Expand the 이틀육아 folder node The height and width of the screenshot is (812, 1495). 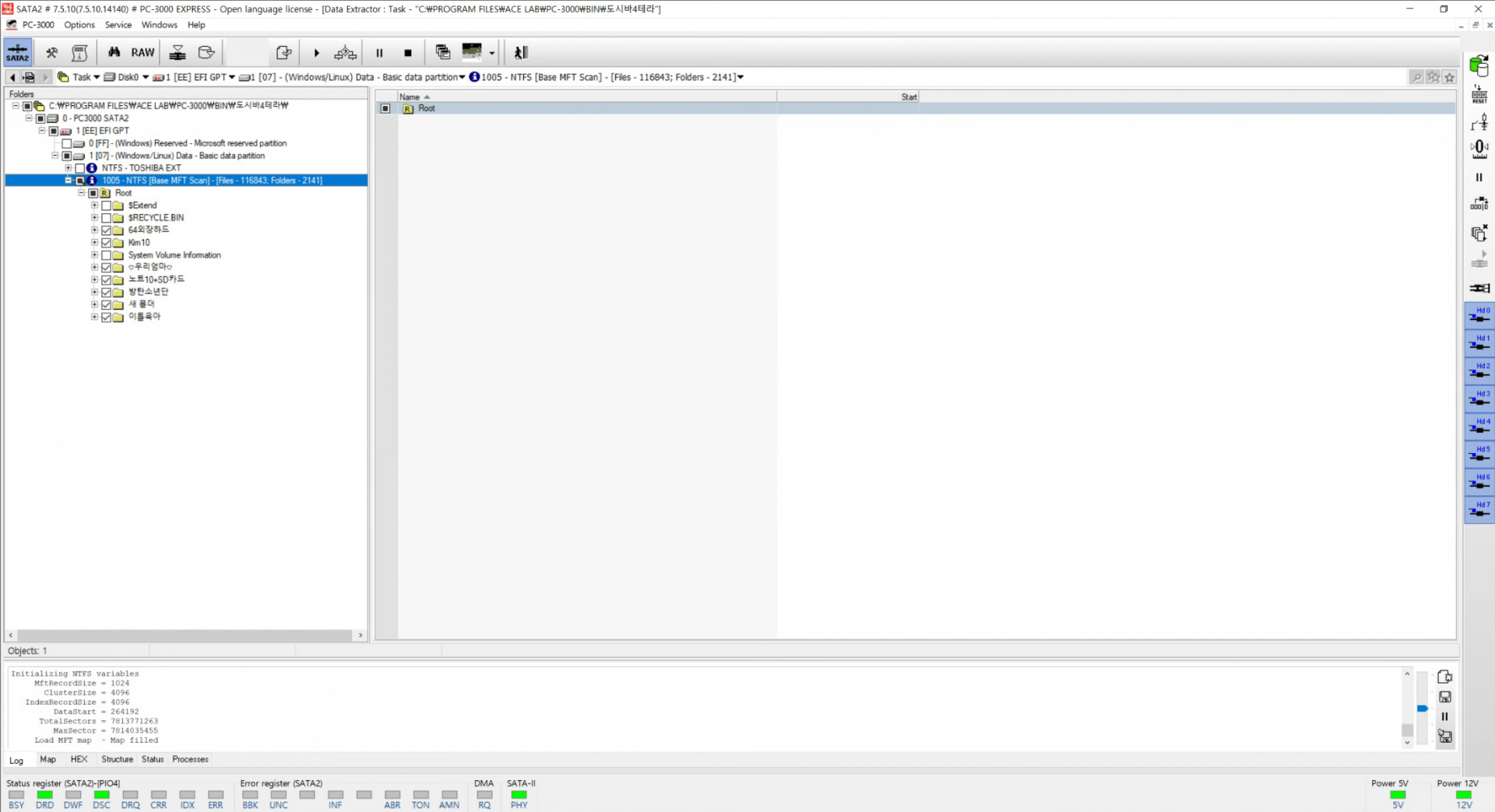click(x=94, y=317)
